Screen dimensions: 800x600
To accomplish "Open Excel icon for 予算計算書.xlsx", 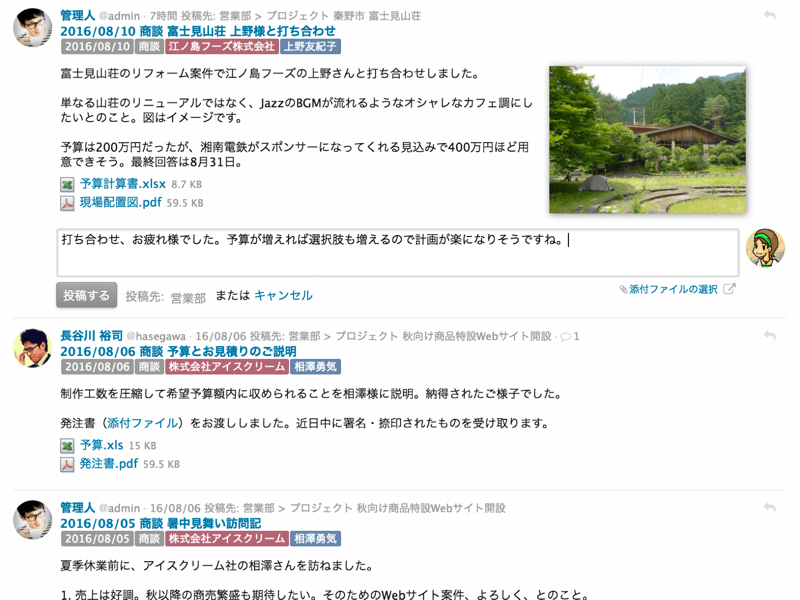I will [67, 184].
